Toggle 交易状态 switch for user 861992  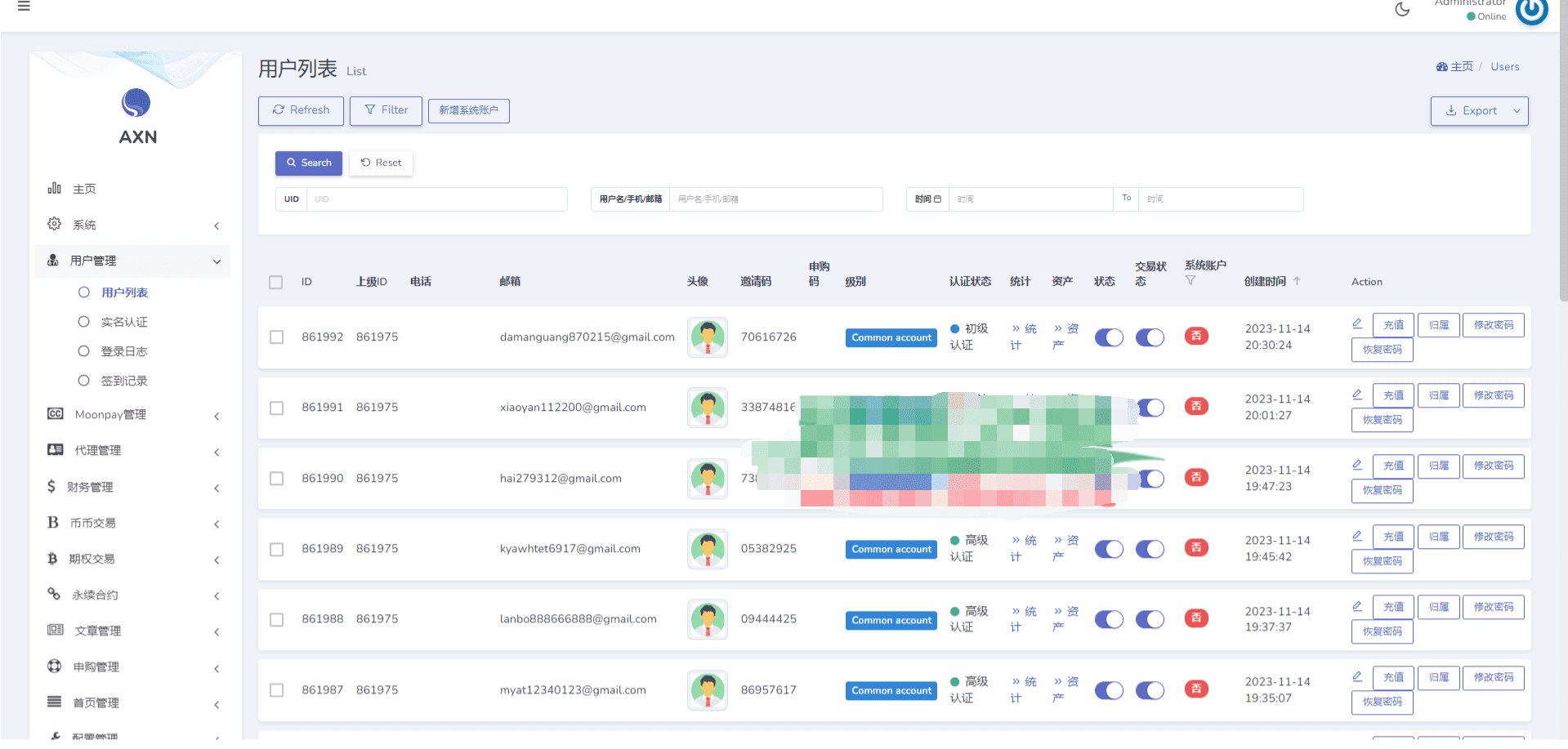(x=1150, y=337)
